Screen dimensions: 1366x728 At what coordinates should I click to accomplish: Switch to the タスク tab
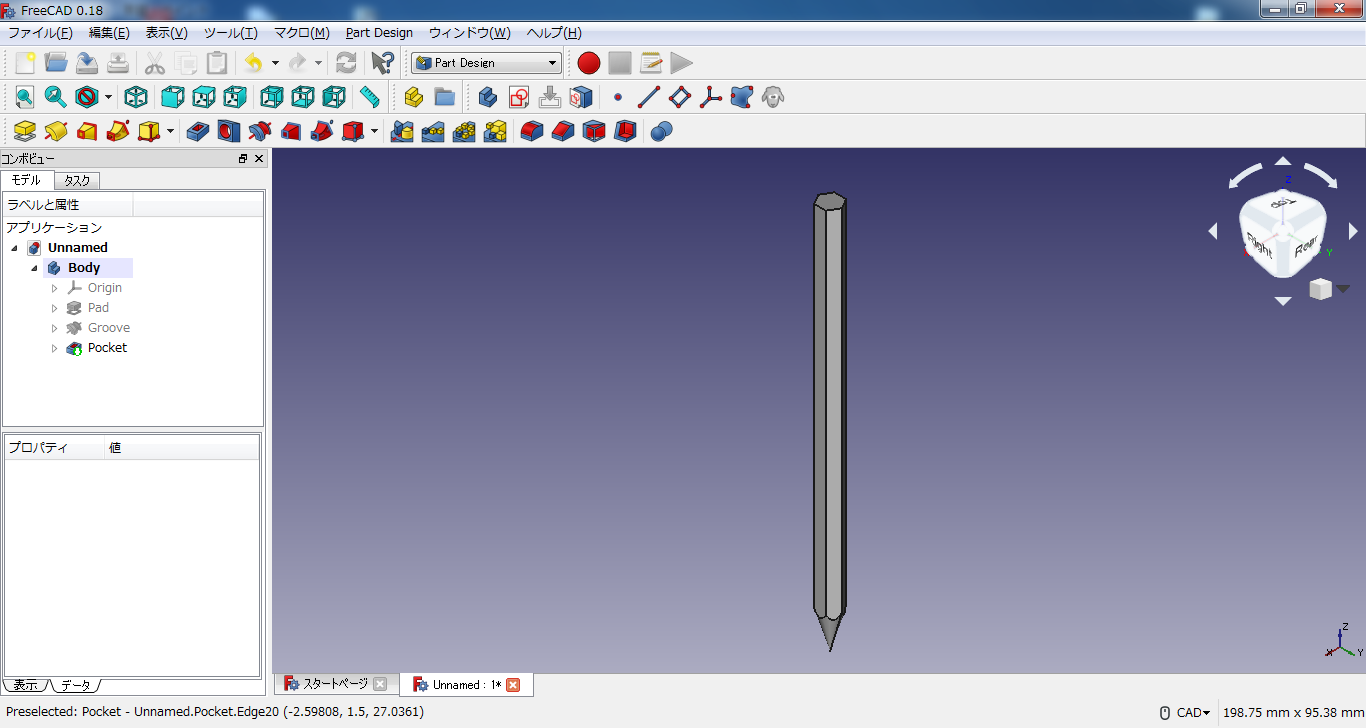click(x=77, y=181)
